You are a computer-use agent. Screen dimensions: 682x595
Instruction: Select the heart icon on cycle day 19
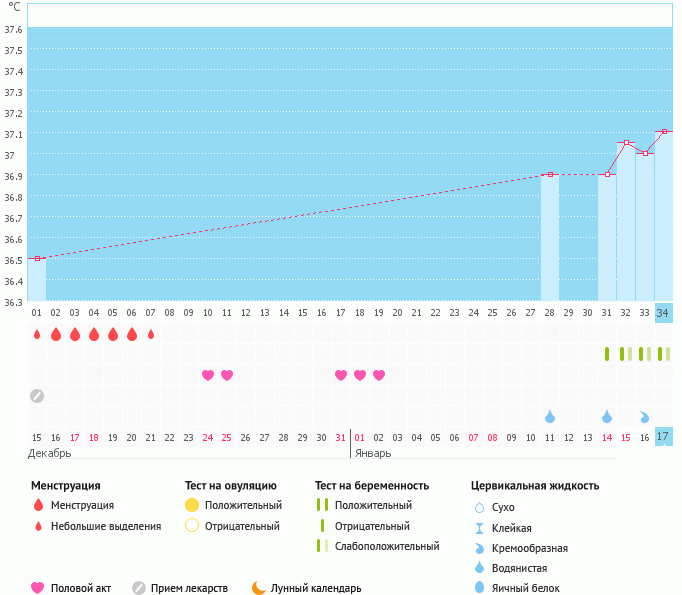coord(379,375)
